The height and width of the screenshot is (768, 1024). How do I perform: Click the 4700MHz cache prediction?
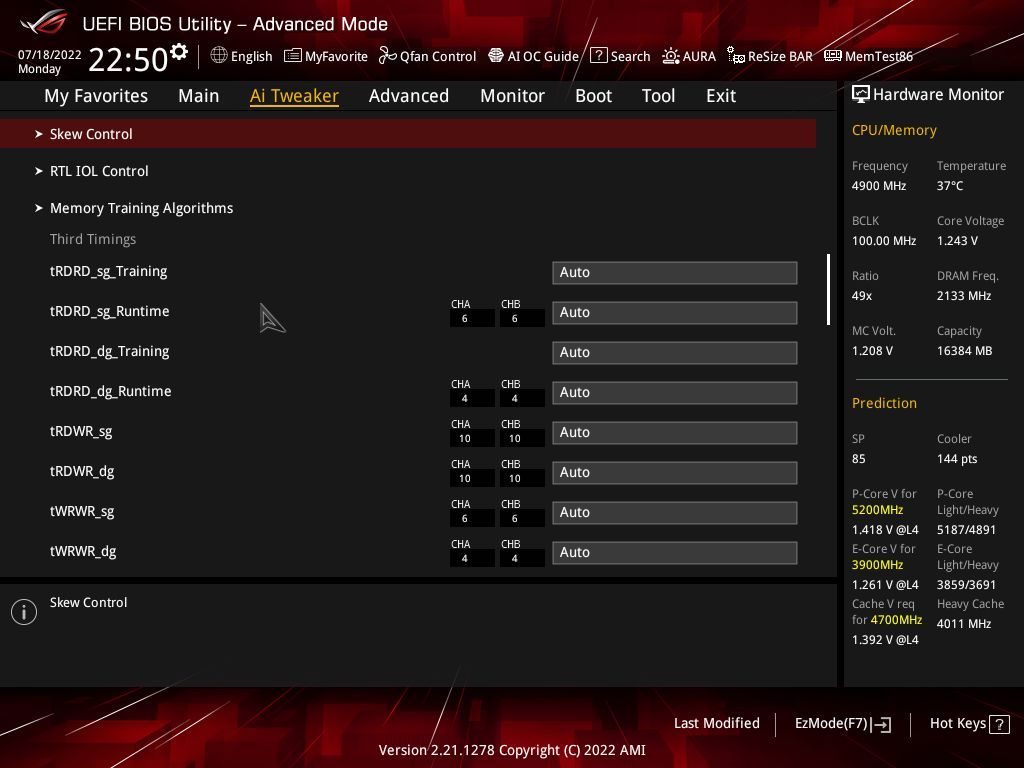point(896,620)
